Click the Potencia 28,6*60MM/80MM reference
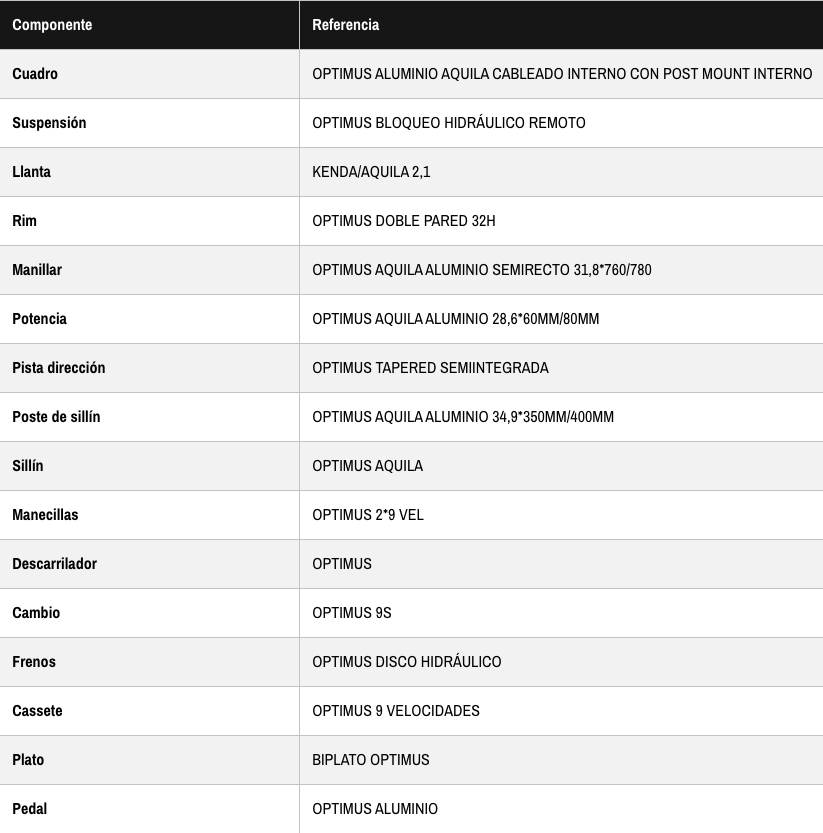The width and height of the screenshot is (823, 833). click(456, 319)
